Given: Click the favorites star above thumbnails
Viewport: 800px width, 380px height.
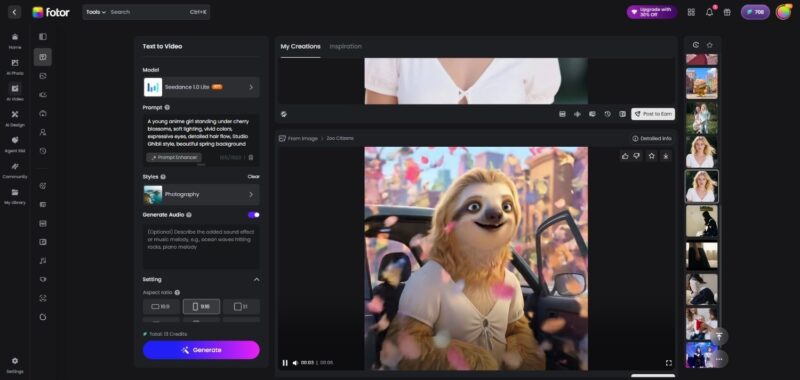Looking at the screenshot, I should point(709,45).
